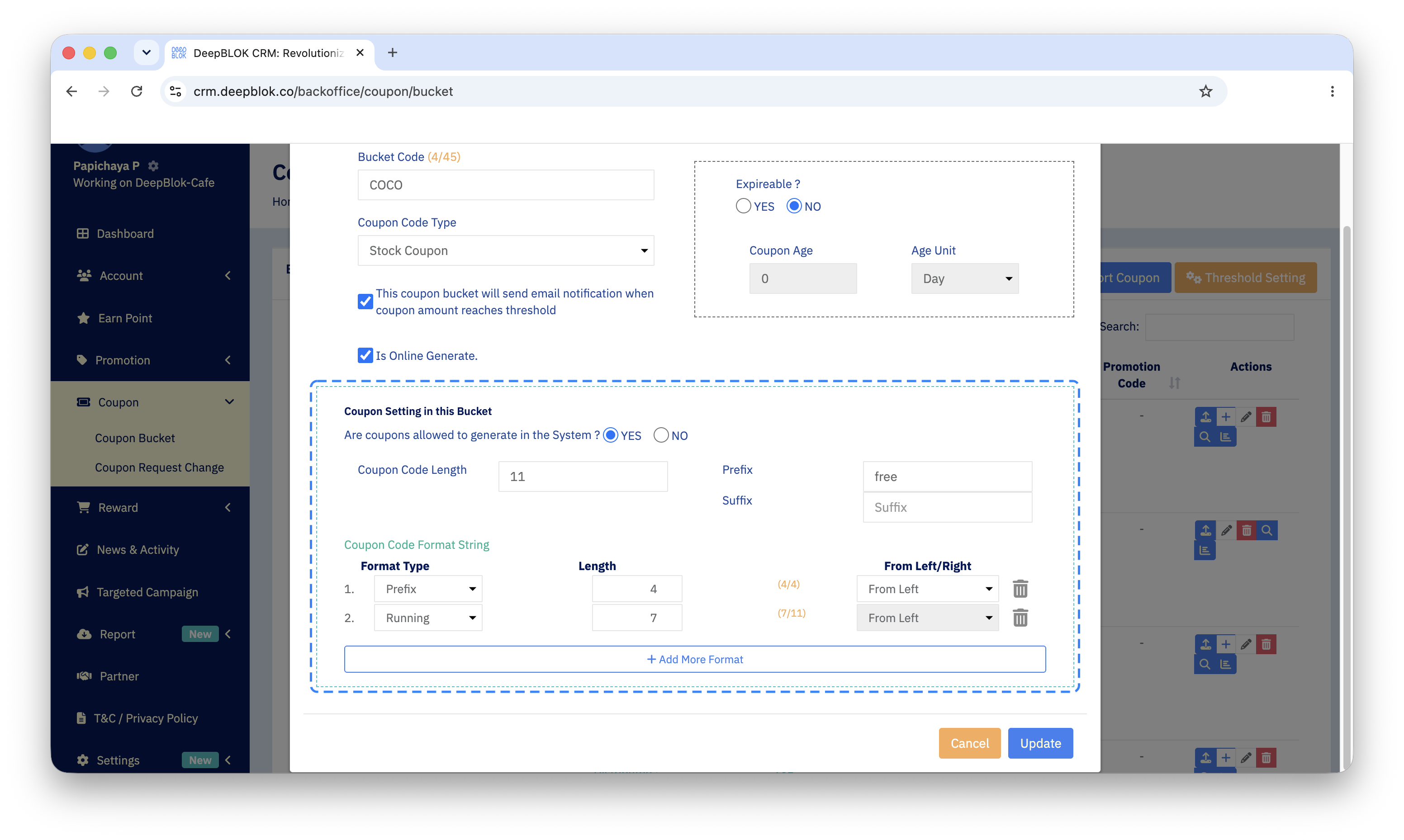Delete the Prefix format row trash icon
This screenshot has width=1404, height=840.
[1020, 589]
